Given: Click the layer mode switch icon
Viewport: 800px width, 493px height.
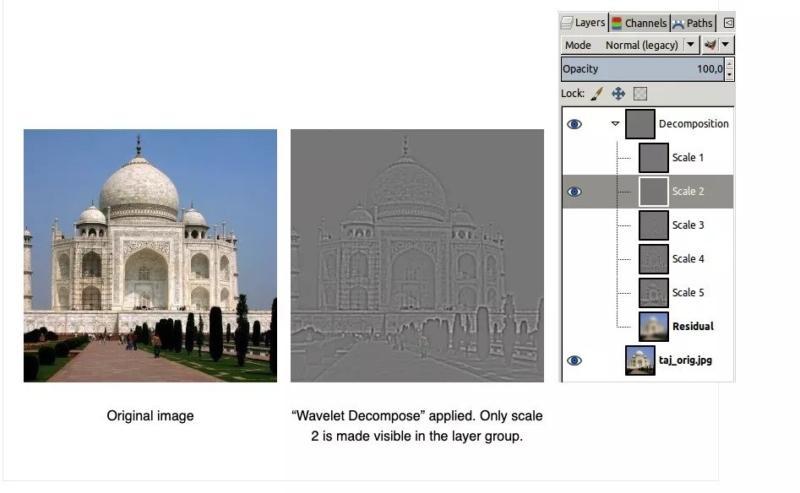Looking at the screenshot, I should click(709, 45).
